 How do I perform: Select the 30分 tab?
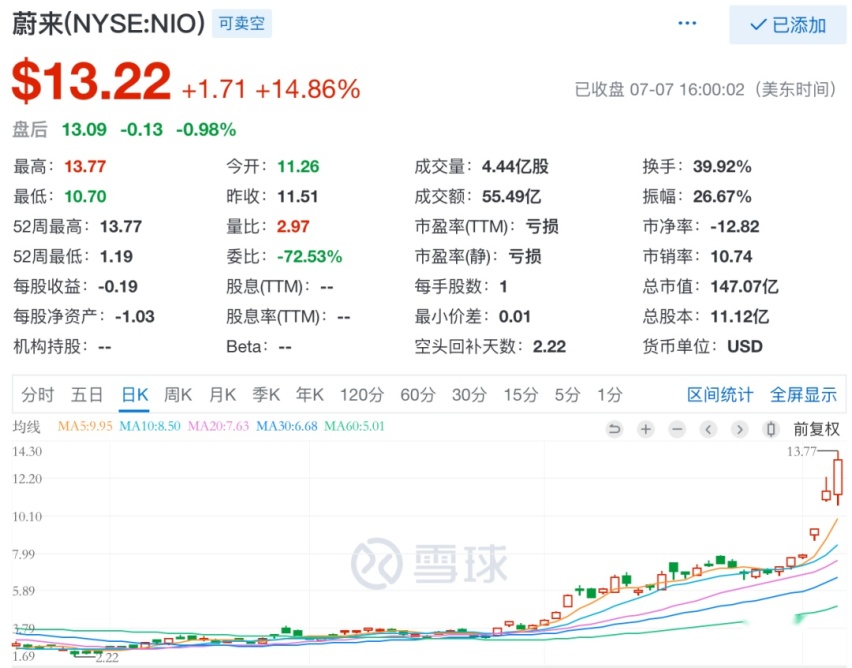pos(469,395)
